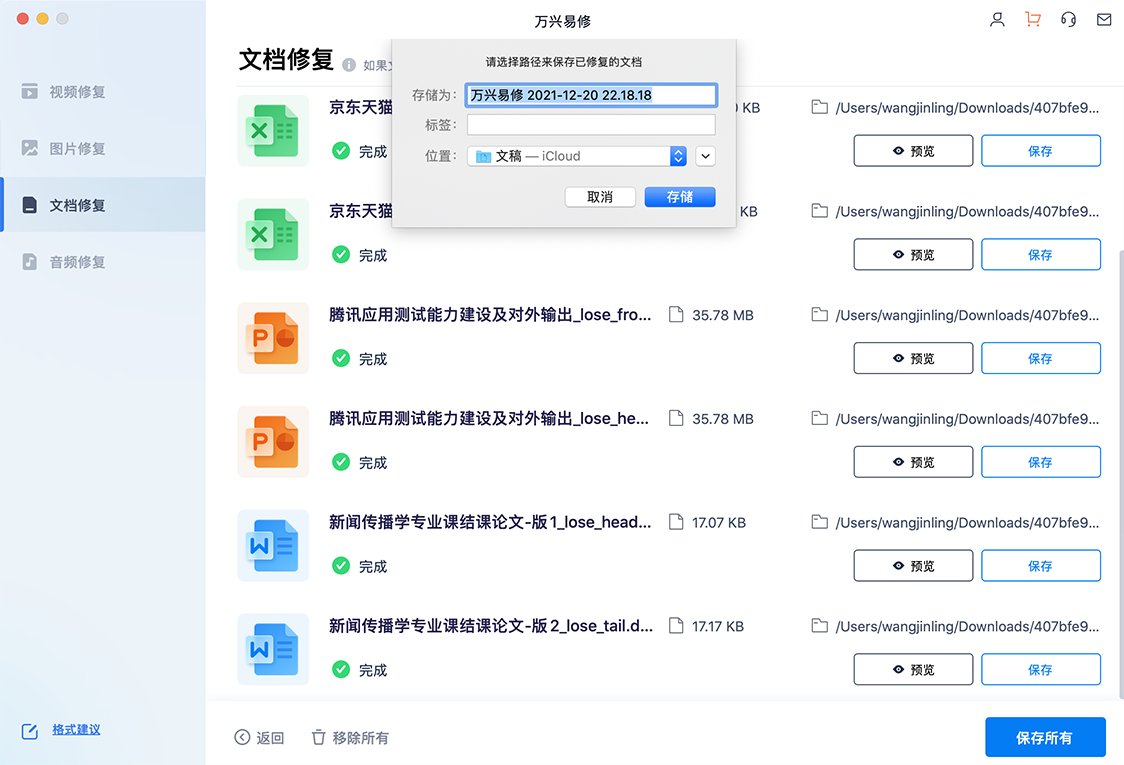Open the mail feedback icon

point(1105,18)
